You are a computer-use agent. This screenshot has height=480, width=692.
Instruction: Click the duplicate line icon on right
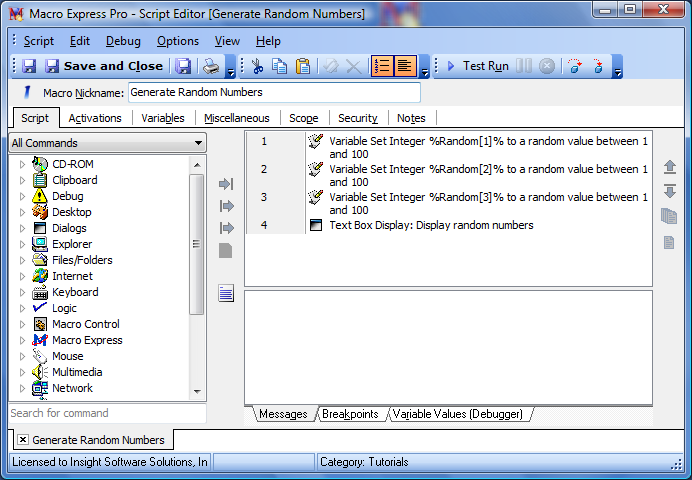click(x=669, y=217)
